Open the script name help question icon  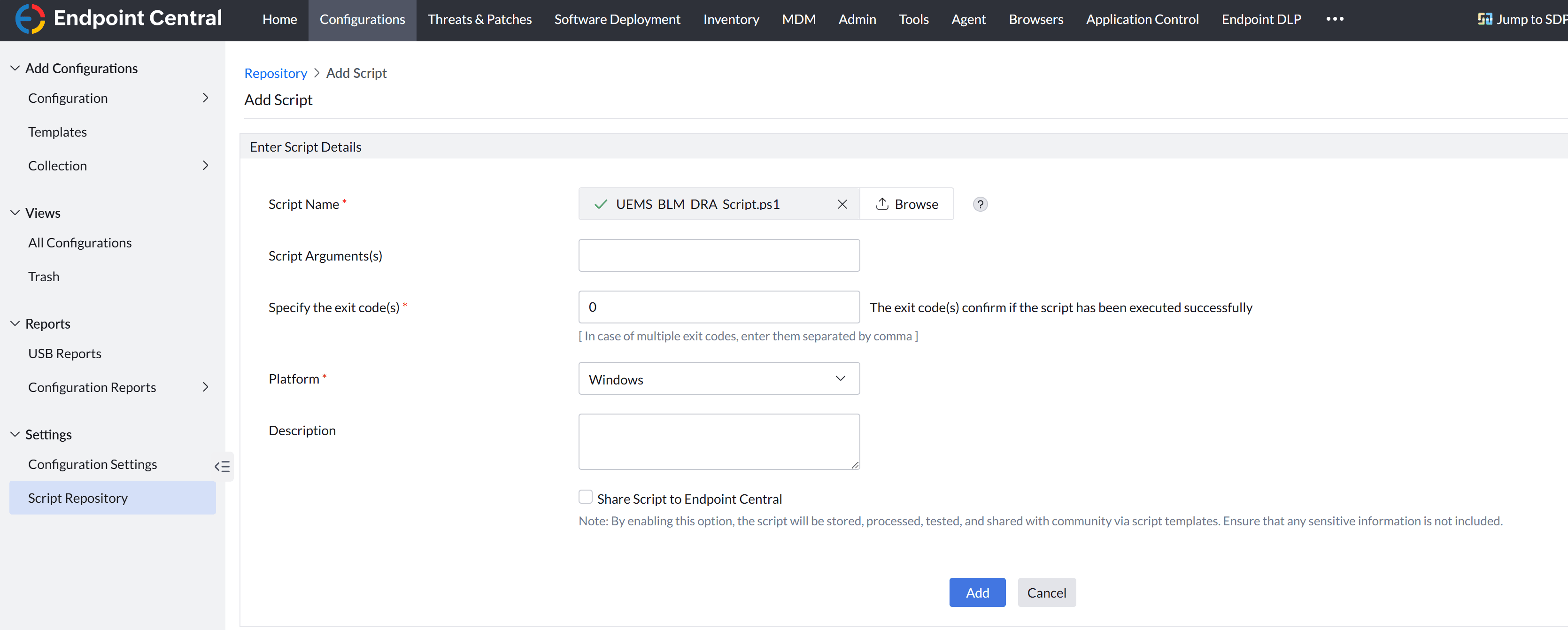click(980, 205)
